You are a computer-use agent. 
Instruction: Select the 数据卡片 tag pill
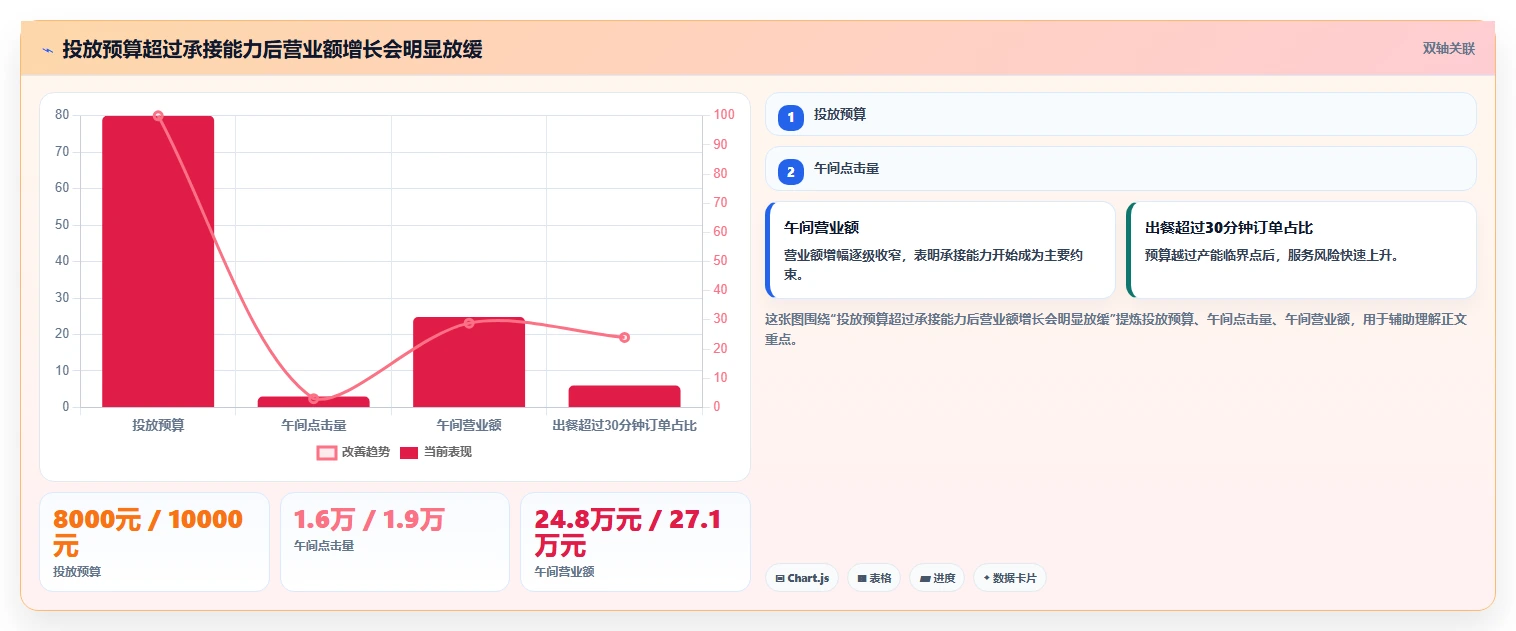coord(1010,578)
